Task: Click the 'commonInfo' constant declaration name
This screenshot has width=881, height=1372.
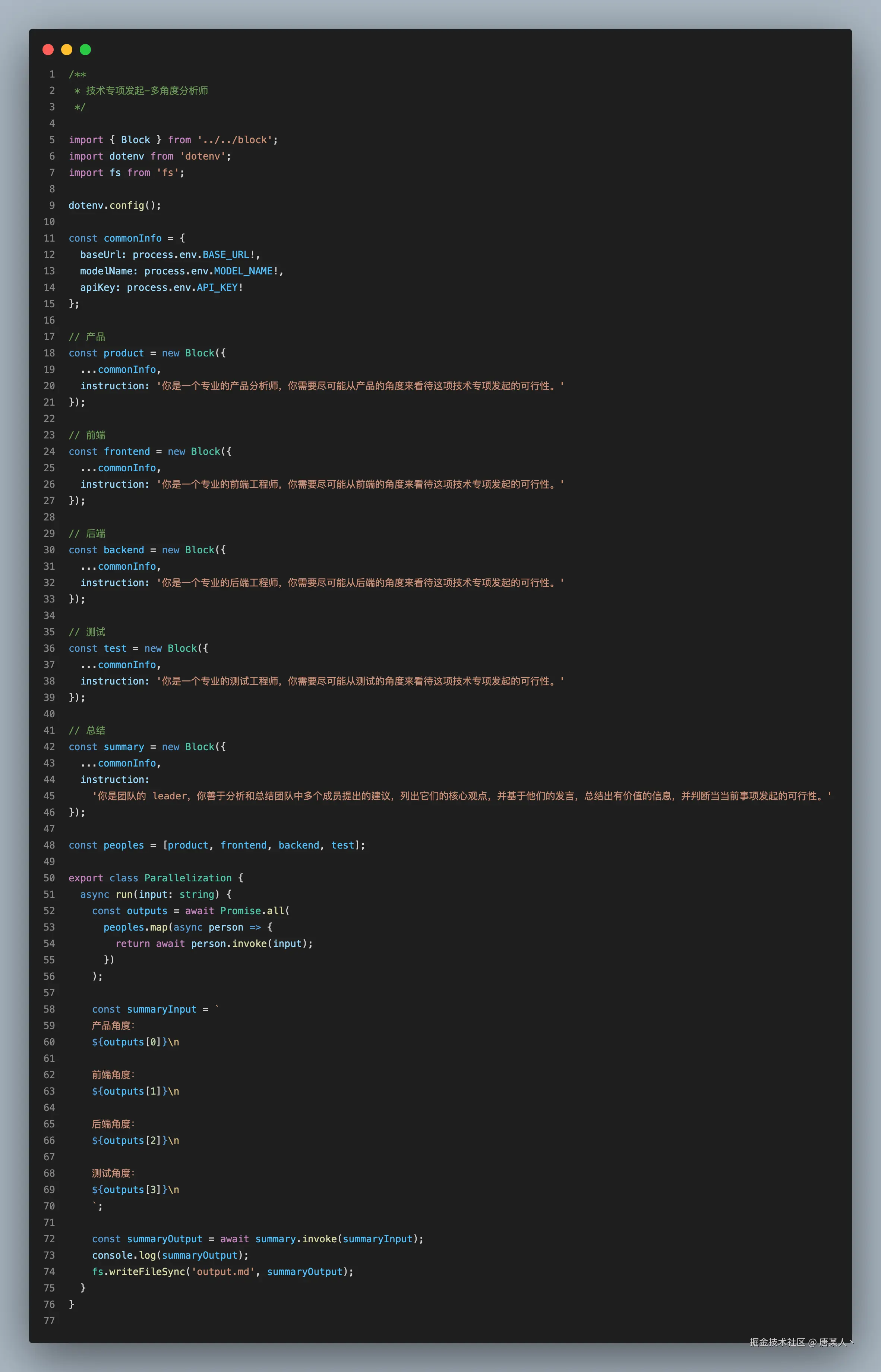Action: [x=132, y=238]
